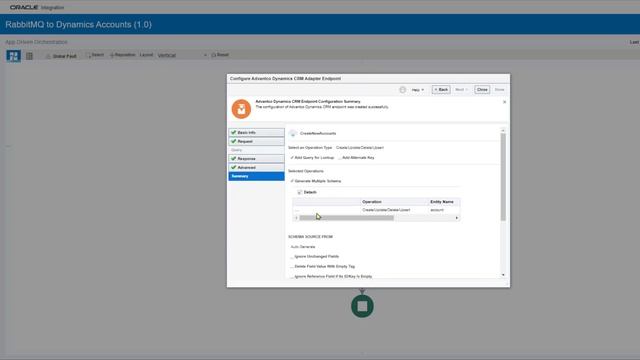The height and width of the screenshot is (360, 640).
Task: Toggle the Ignore Unchanged Fields checkbox
Action: pyautogui.click(x=292, y=257)
